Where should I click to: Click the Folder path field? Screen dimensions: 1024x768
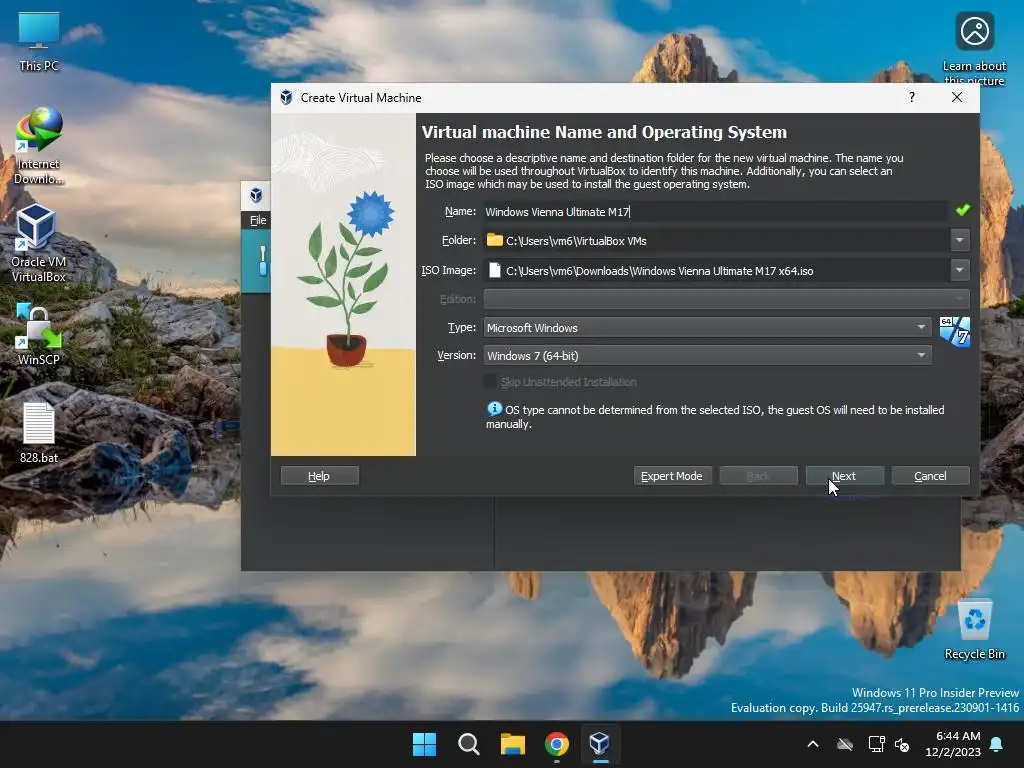point(716,240)
